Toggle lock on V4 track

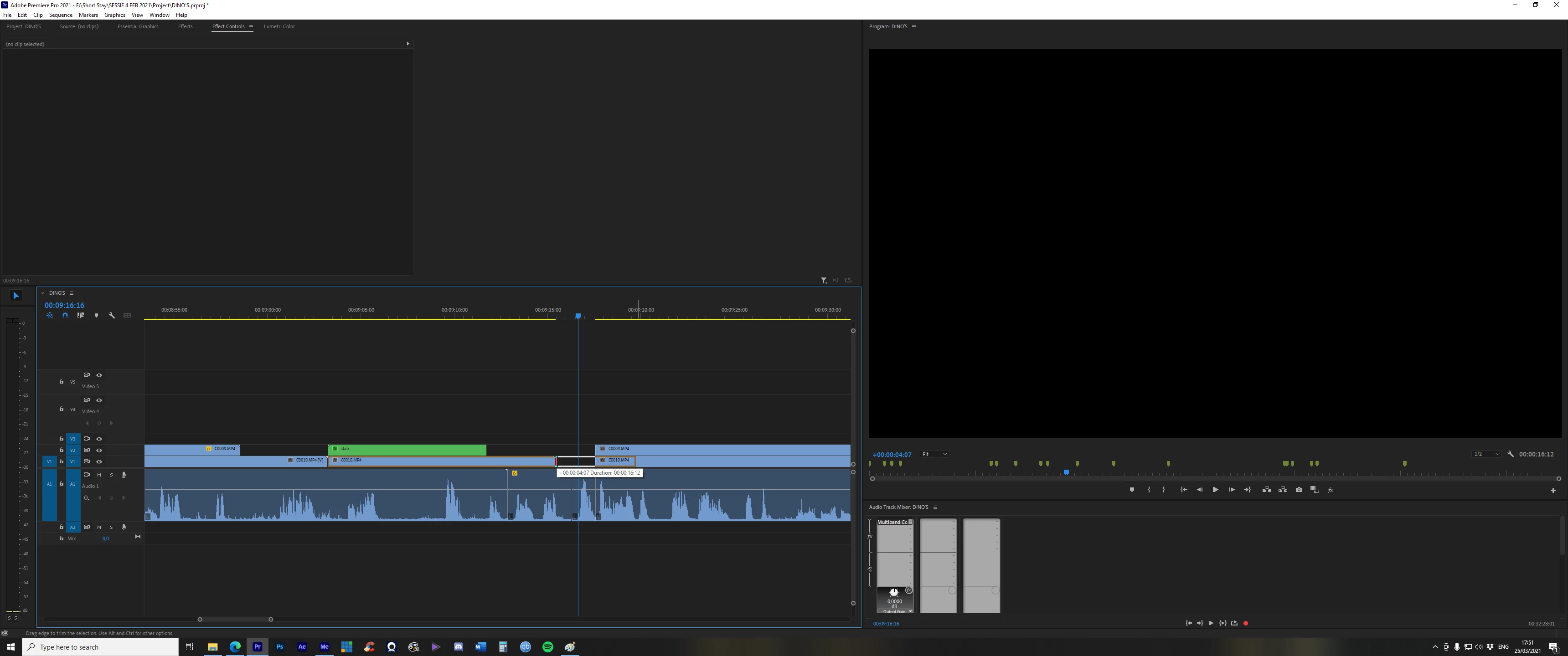[x=62, y=409]
